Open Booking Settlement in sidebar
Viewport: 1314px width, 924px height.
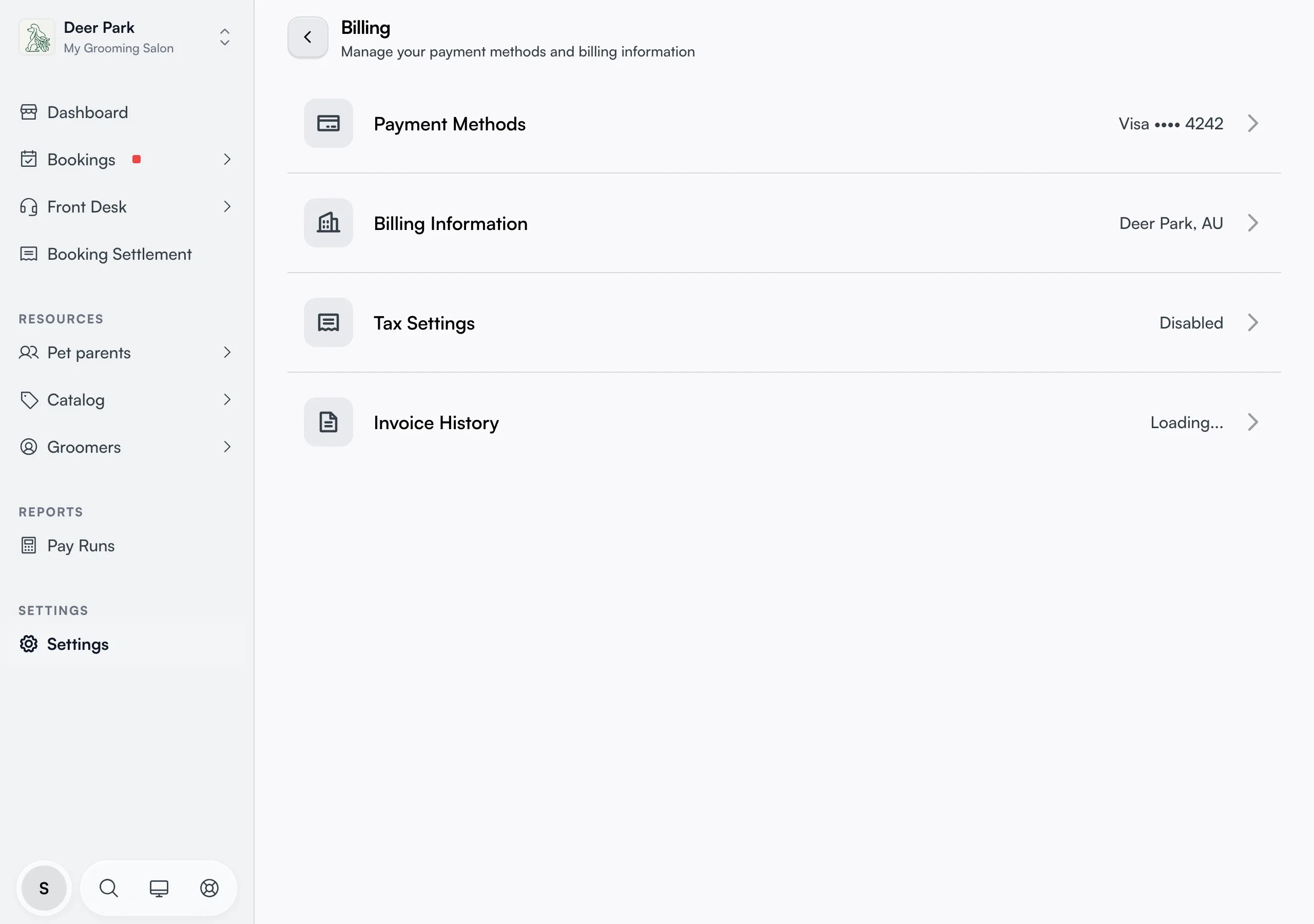(x=126, y=254)
